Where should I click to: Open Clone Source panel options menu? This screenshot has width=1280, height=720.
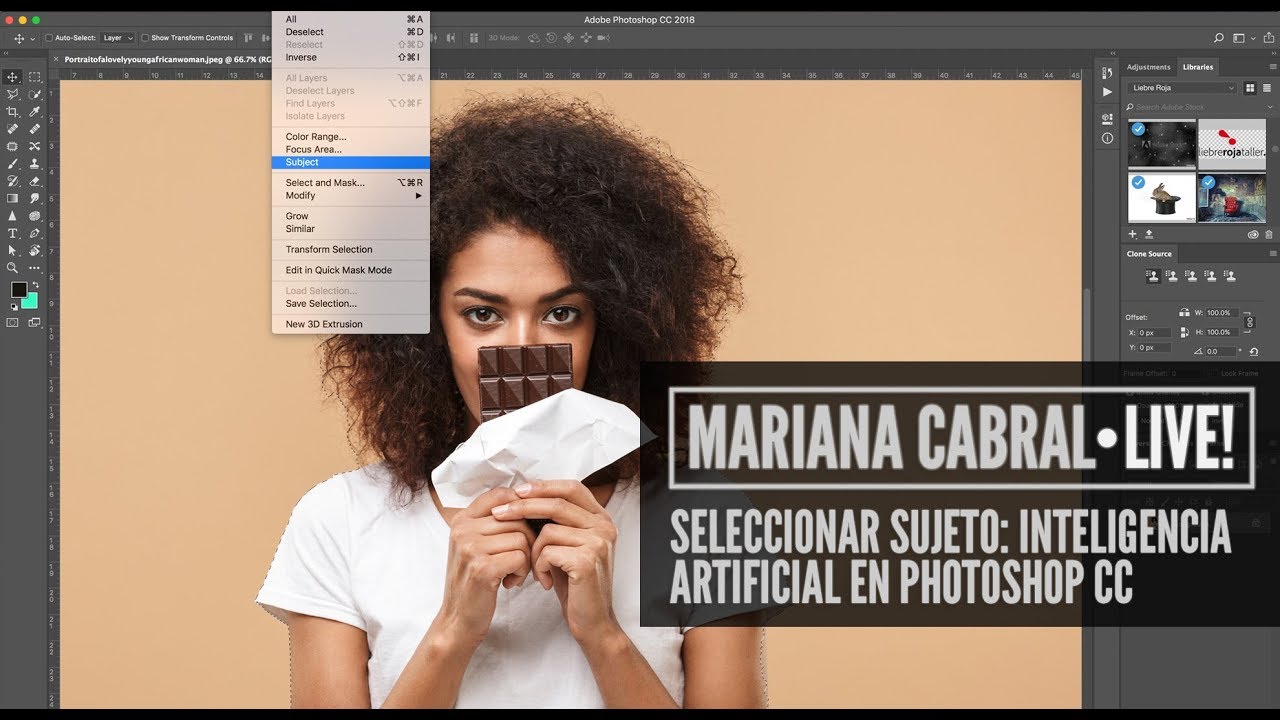(x=1273, y=253)
